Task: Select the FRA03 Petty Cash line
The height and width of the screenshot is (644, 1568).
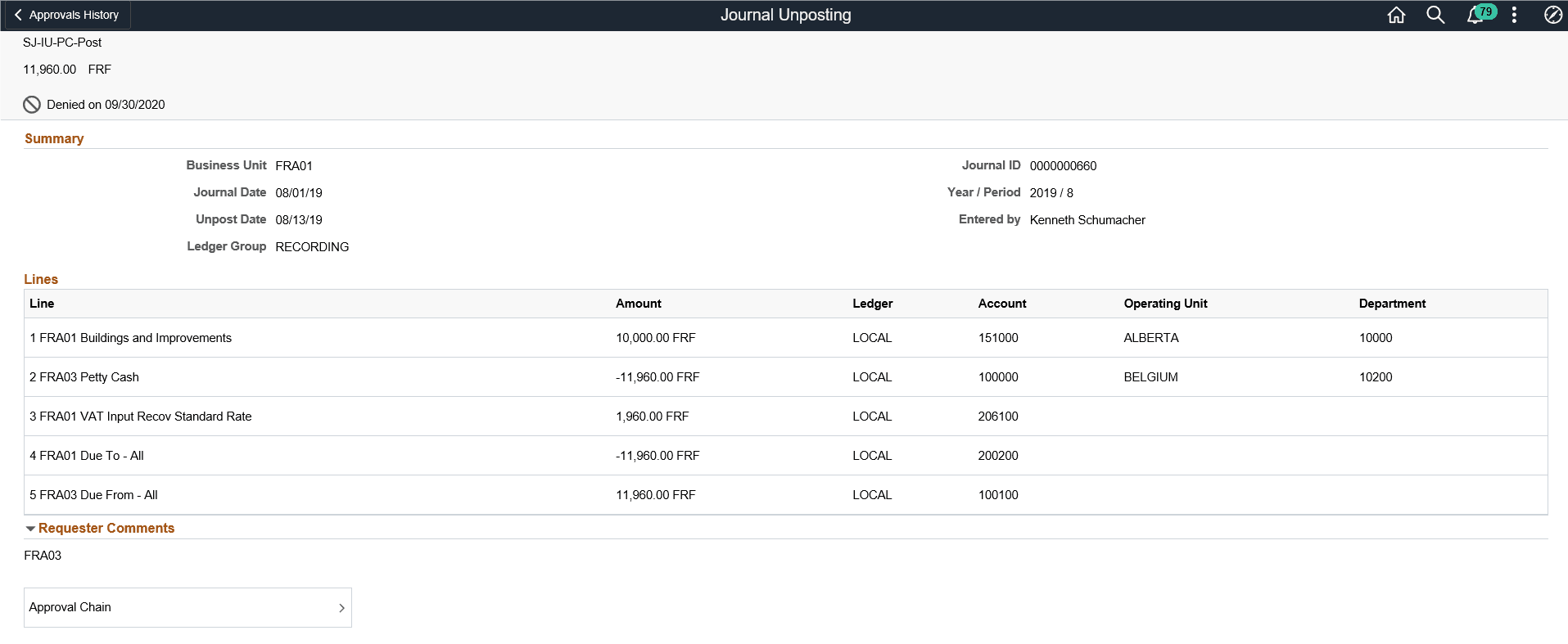Action: (785, 377)
